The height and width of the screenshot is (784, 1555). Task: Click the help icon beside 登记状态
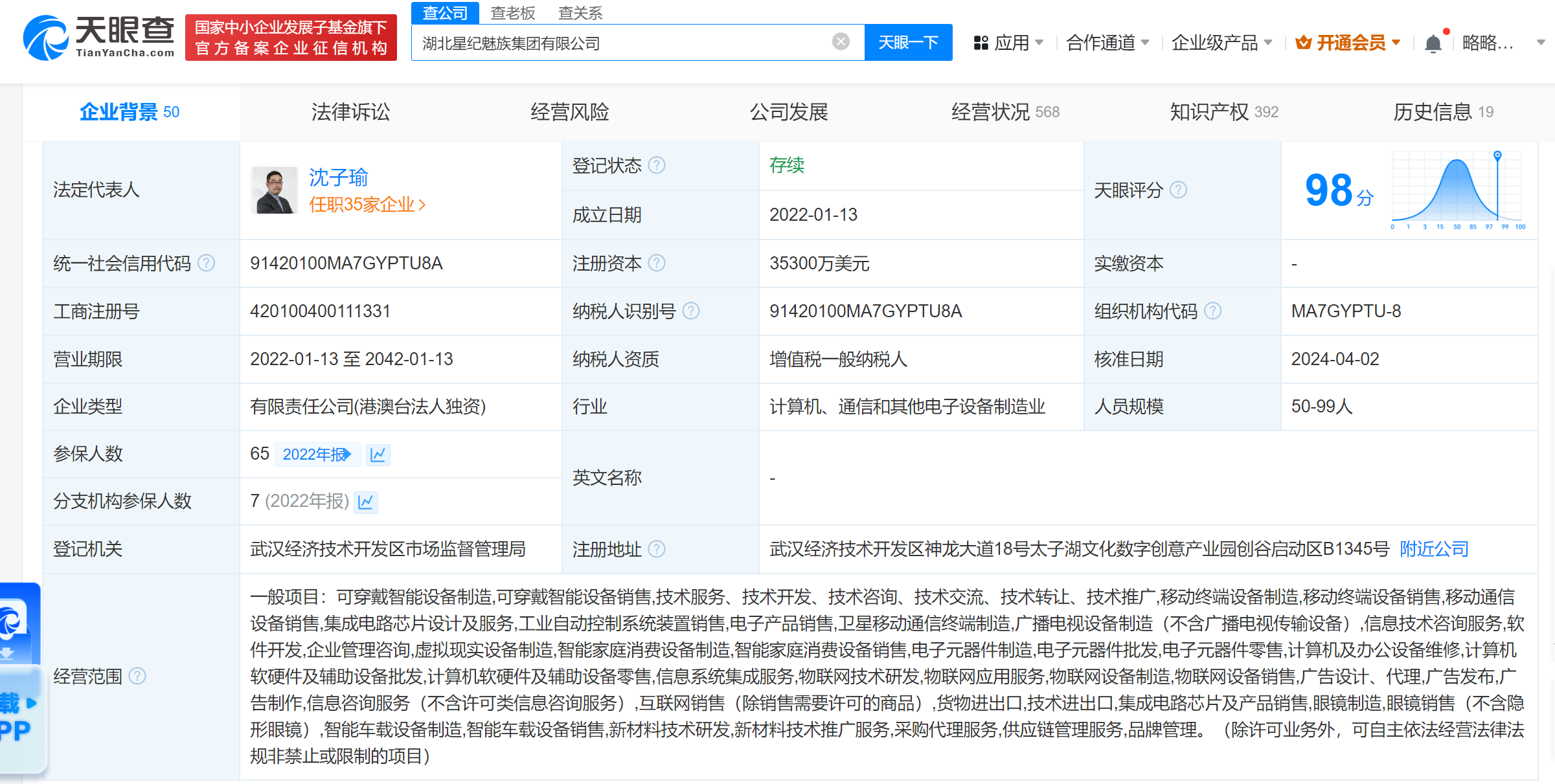[x=657, y=166]
